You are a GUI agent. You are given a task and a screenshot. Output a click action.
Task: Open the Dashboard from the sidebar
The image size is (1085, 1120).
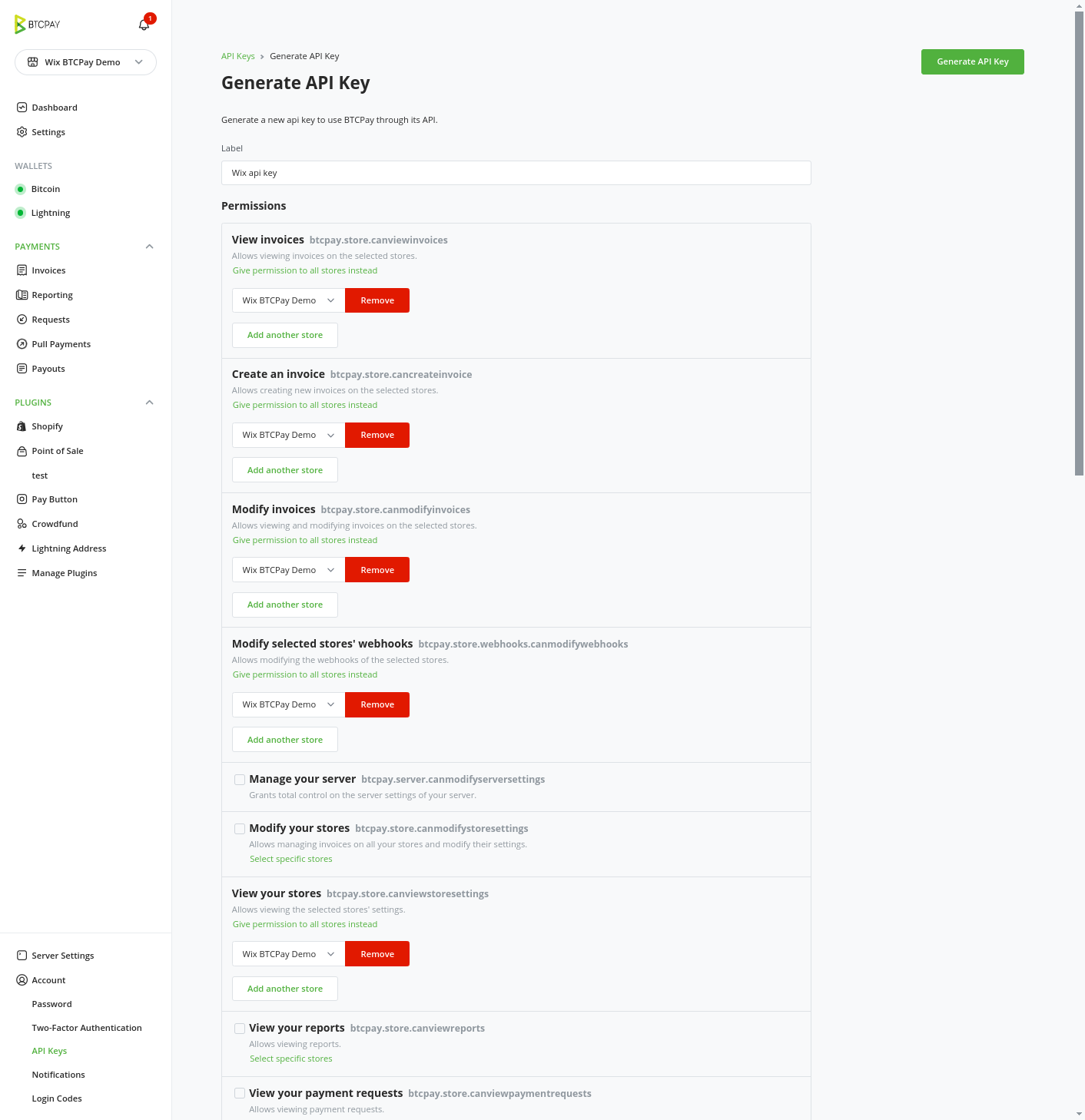[54, 107]
